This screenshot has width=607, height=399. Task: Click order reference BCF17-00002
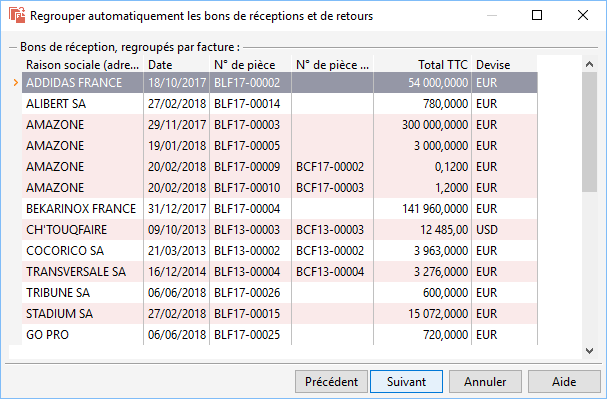coord(330,166)
